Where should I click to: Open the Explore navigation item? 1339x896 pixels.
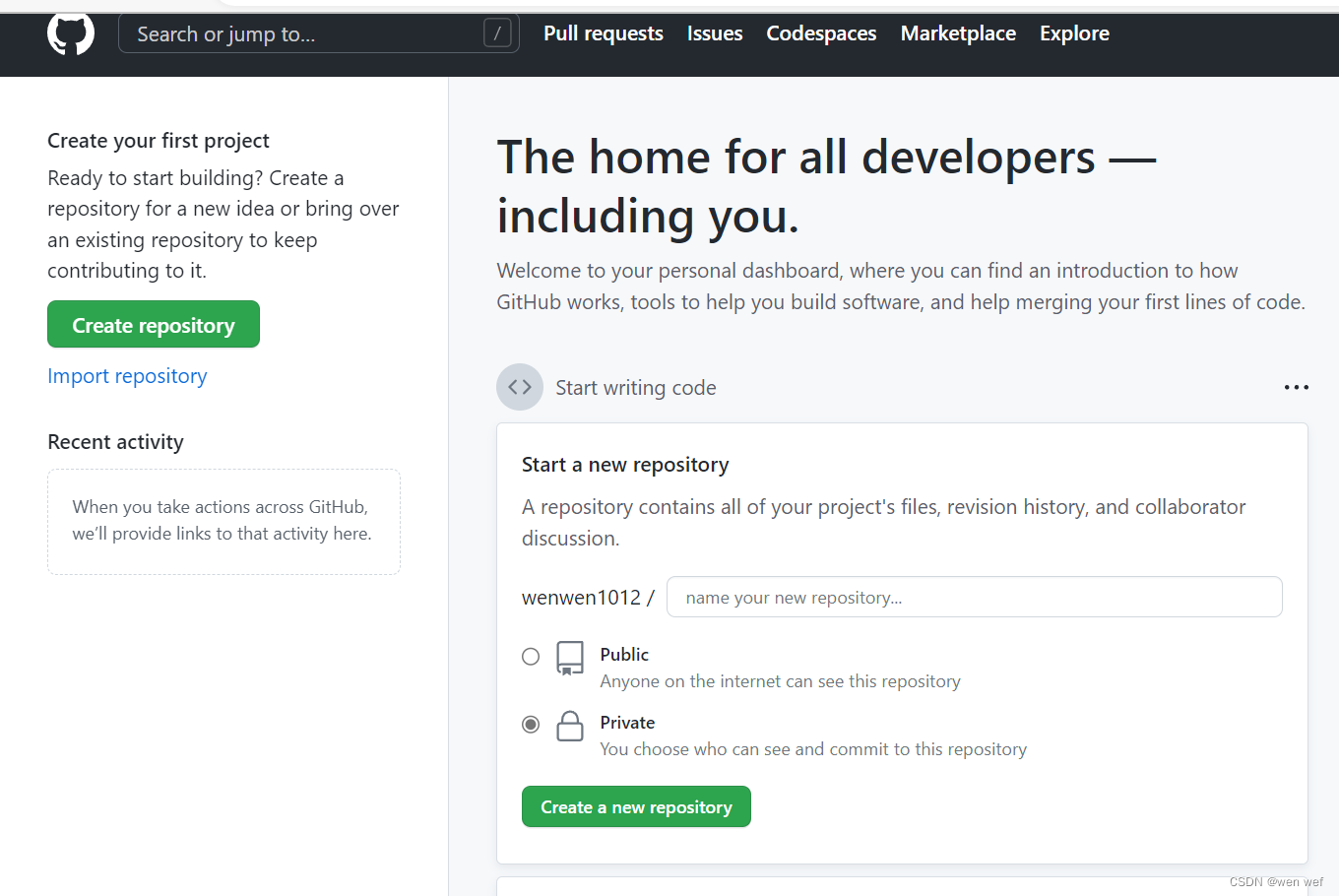tap(1074, 33)
